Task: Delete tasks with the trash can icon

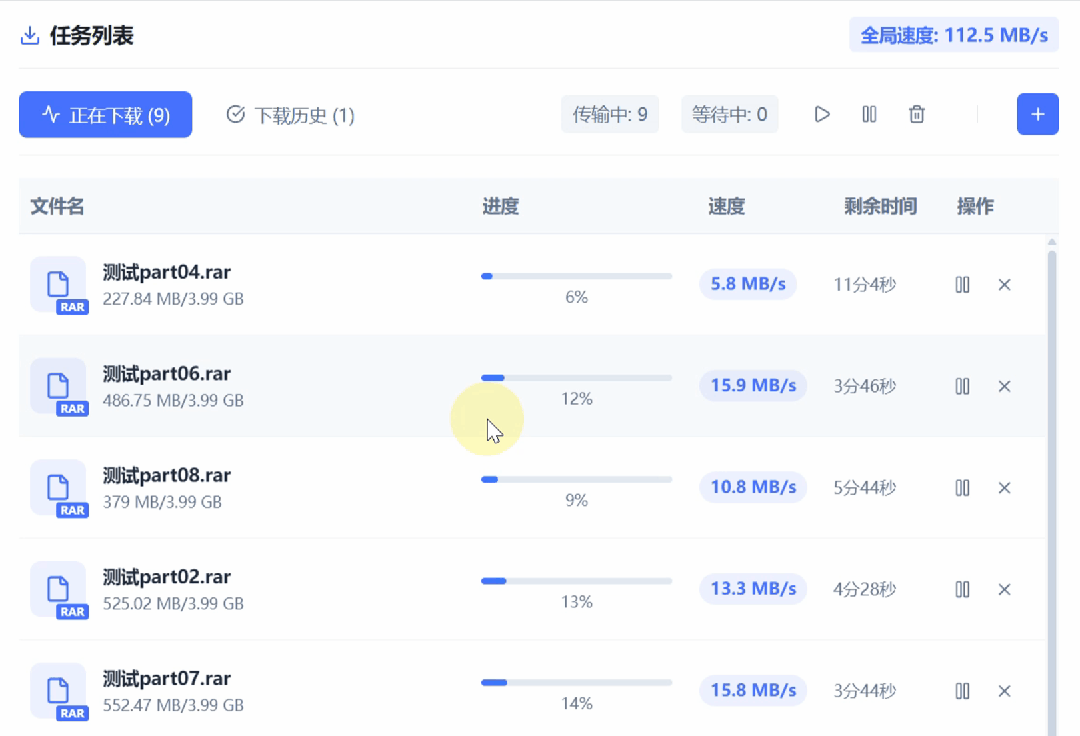Action: coord(916,114)
